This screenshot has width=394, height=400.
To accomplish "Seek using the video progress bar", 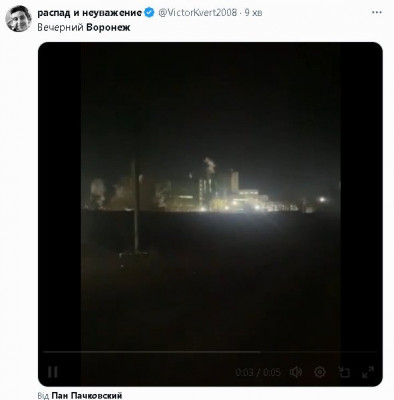I will (x=210, y=351).
